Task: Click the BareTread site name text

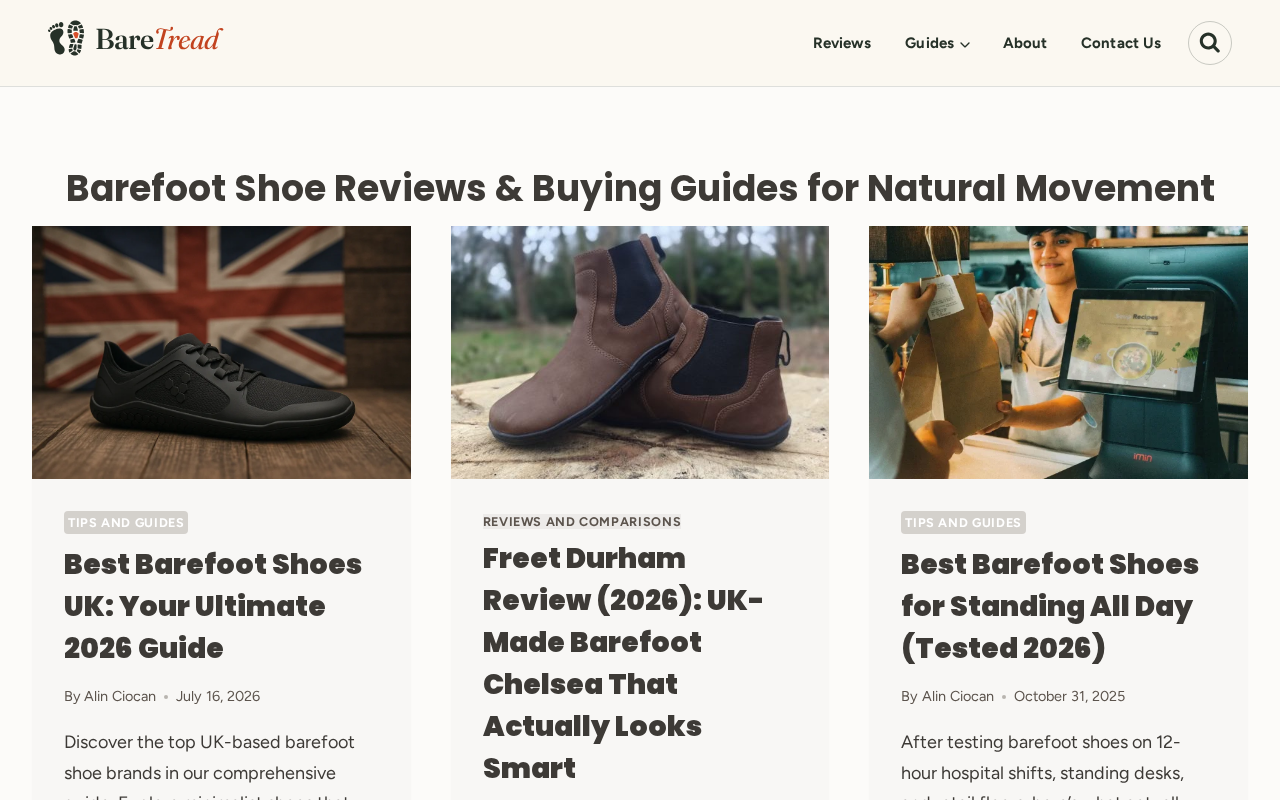Action: coord(159,39)
